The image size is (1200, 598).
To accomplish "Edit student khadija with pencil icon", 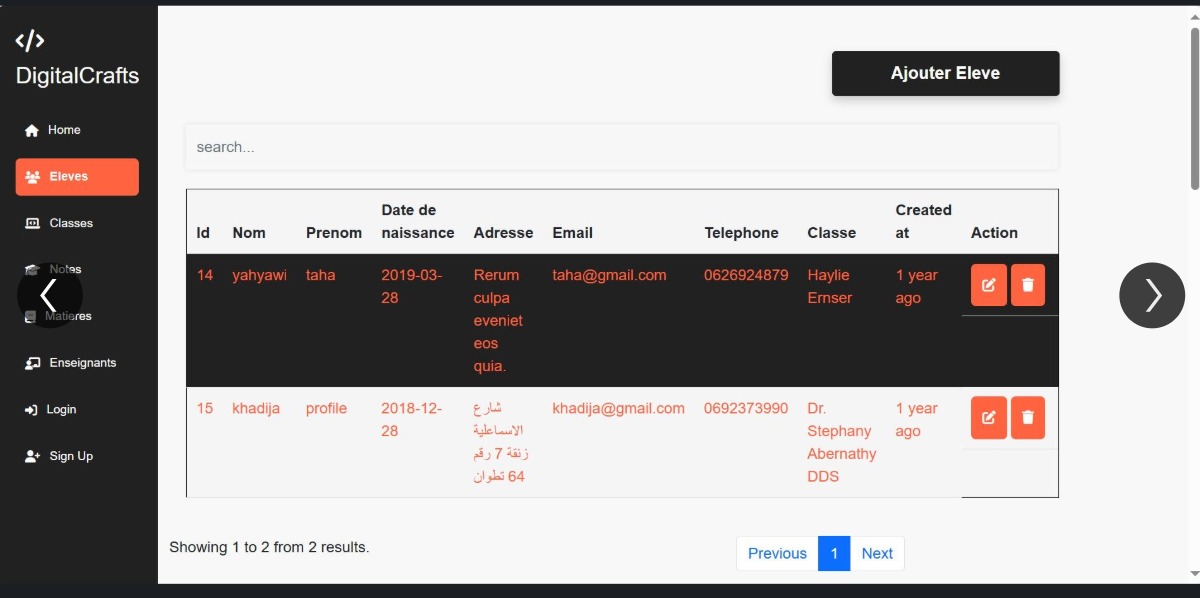I will point(989,418).
